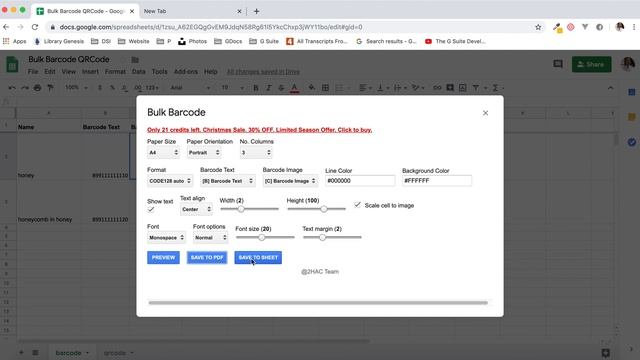Open the comments history icon
The height and width of the screenshot is (360, 640).
point(558,64)
